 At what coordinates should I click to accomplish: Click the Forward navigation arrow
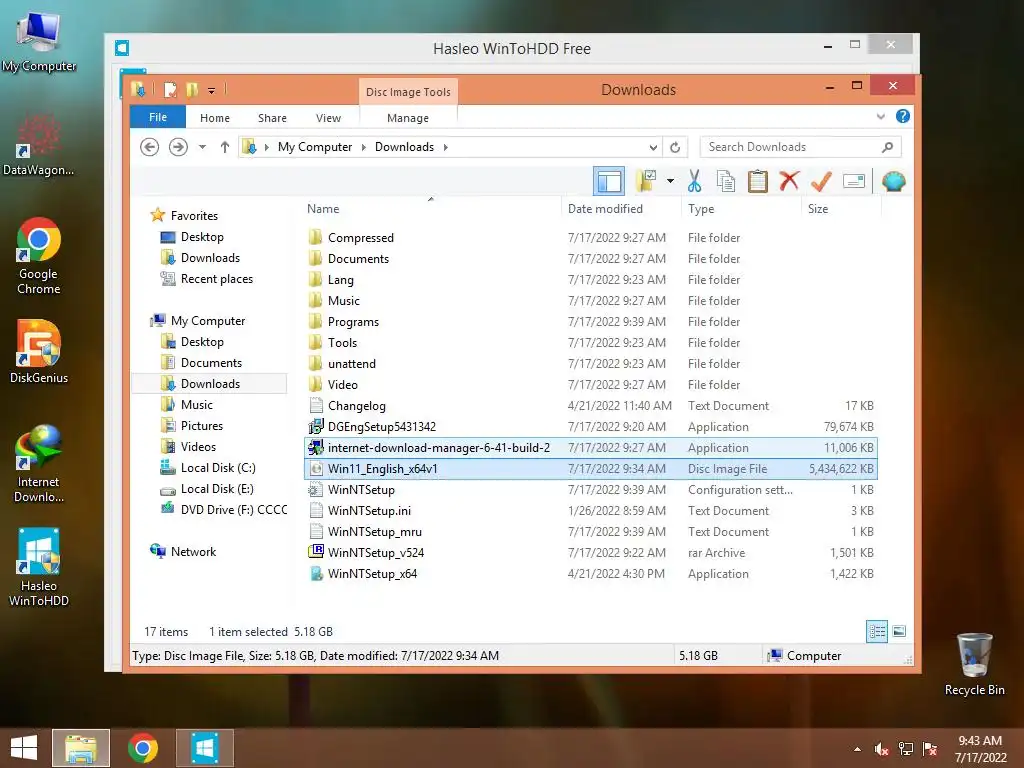pyautogui.click(x=178, y=147)
